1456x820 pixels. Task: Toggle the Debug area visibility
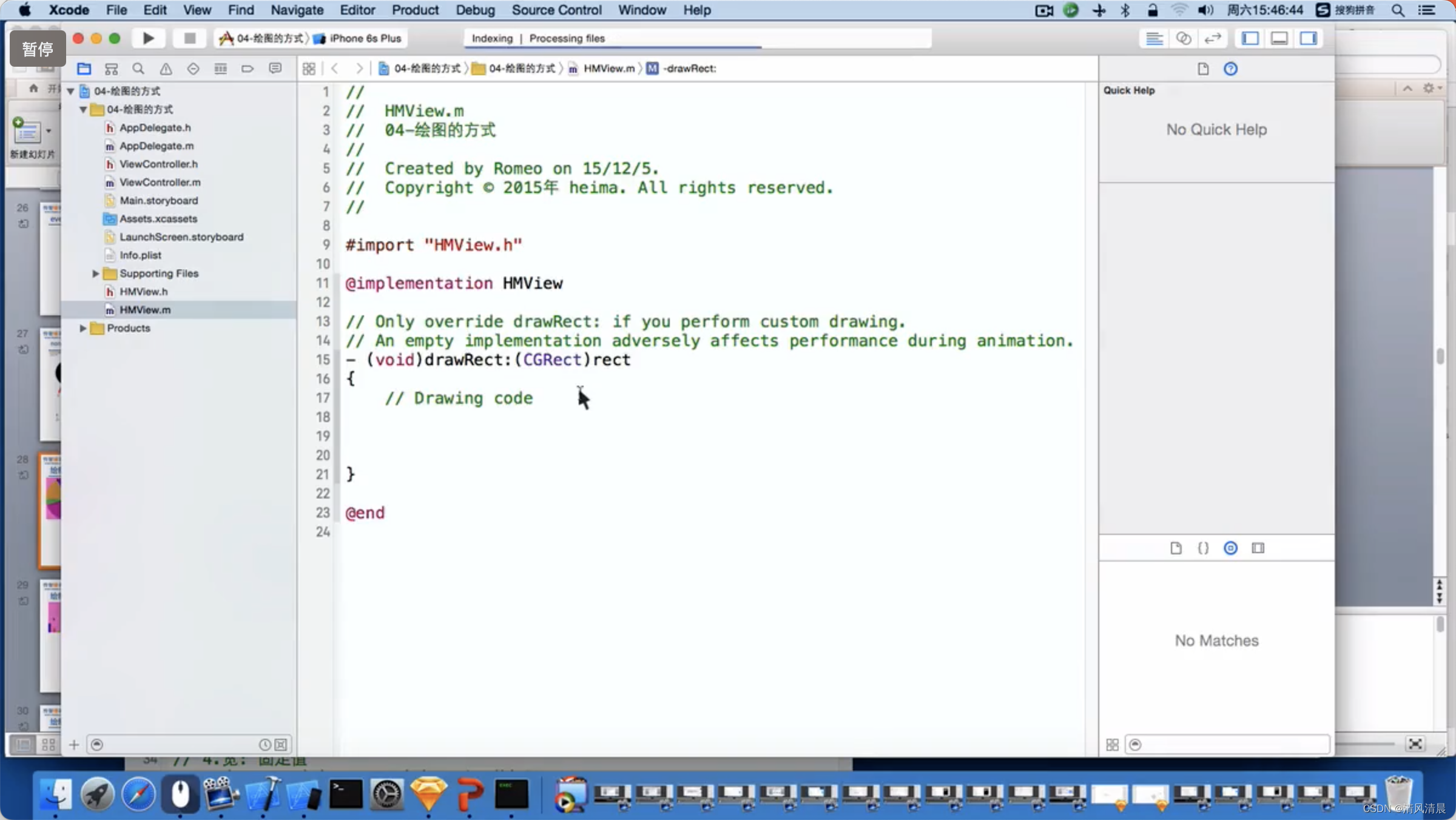pos(1279,38)
